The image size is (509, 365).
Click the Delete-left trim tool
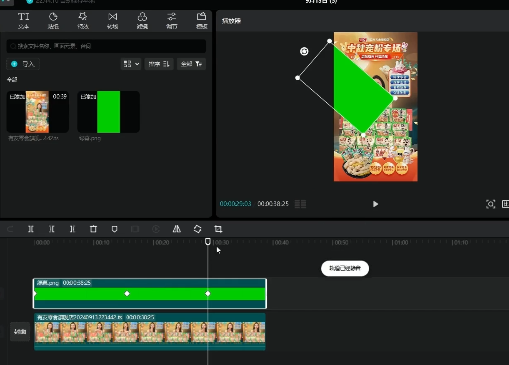(51, 229)
